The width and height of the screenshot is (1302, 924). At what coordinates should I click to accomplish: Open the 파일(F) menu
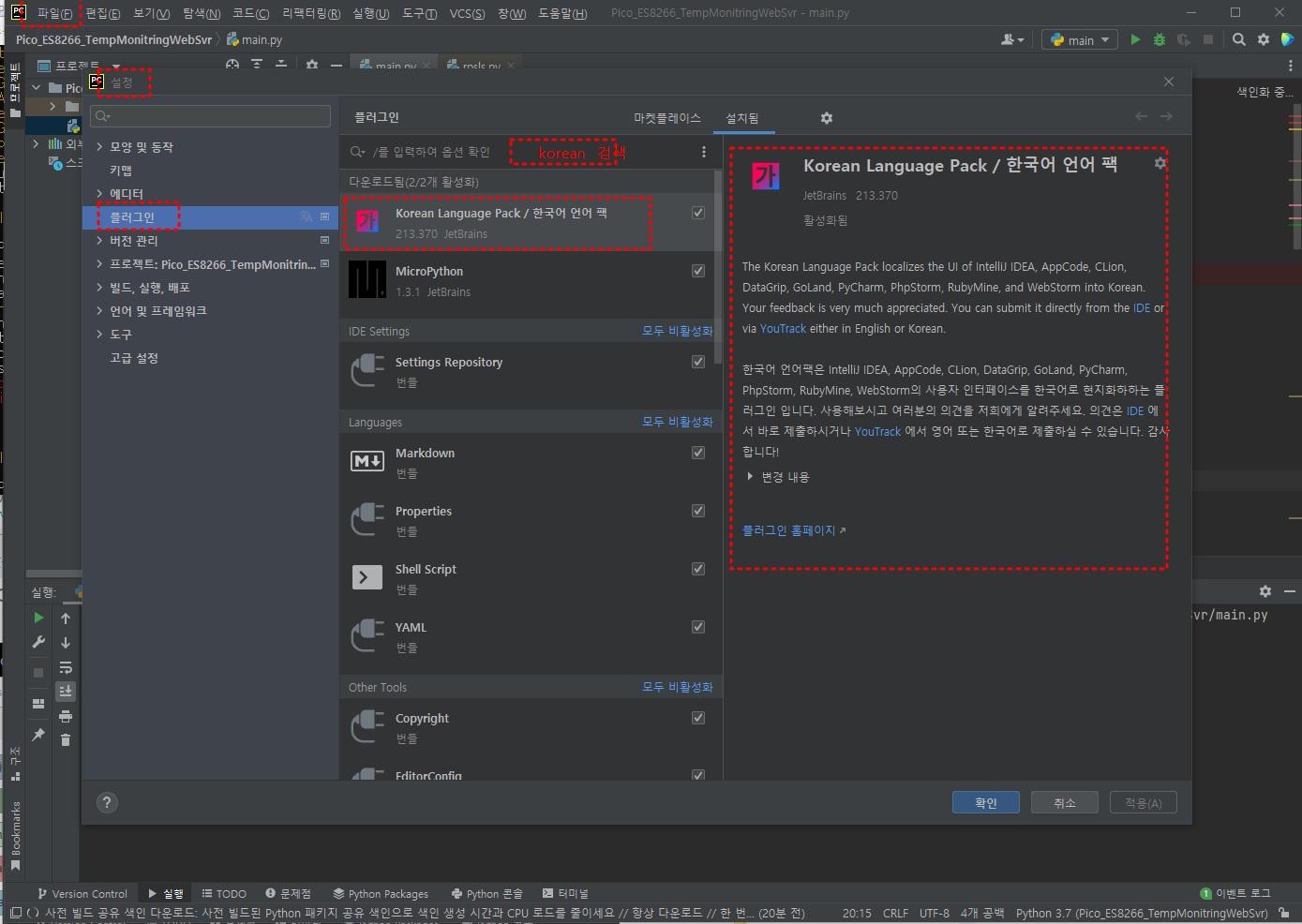point(54,13)
